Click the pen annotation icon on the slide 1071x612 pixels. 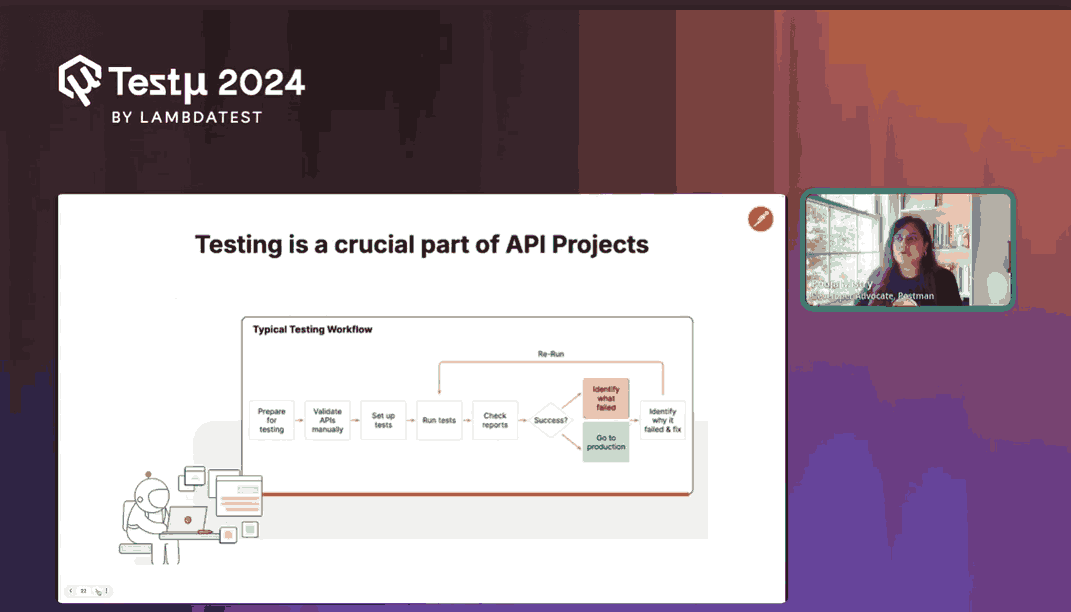(x=760, y=219)
